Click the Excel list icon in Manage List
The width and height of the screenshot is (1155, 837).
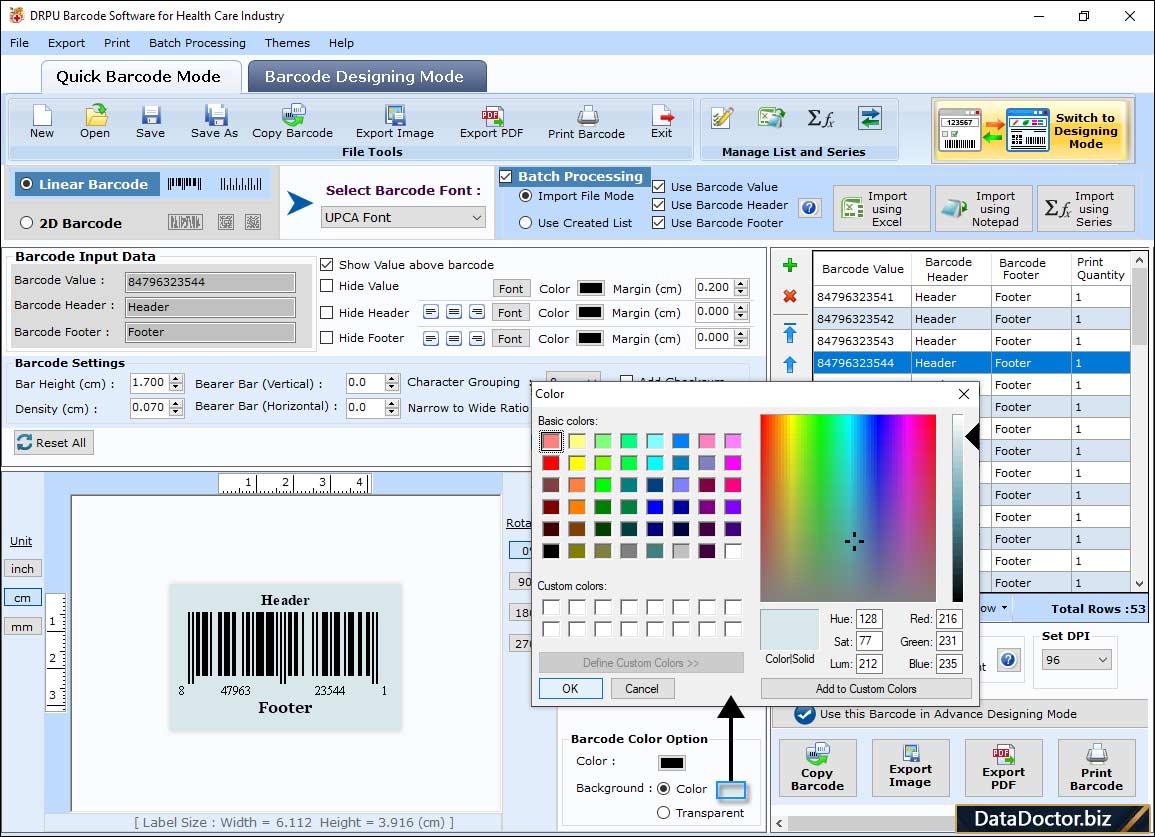[770, 118]
